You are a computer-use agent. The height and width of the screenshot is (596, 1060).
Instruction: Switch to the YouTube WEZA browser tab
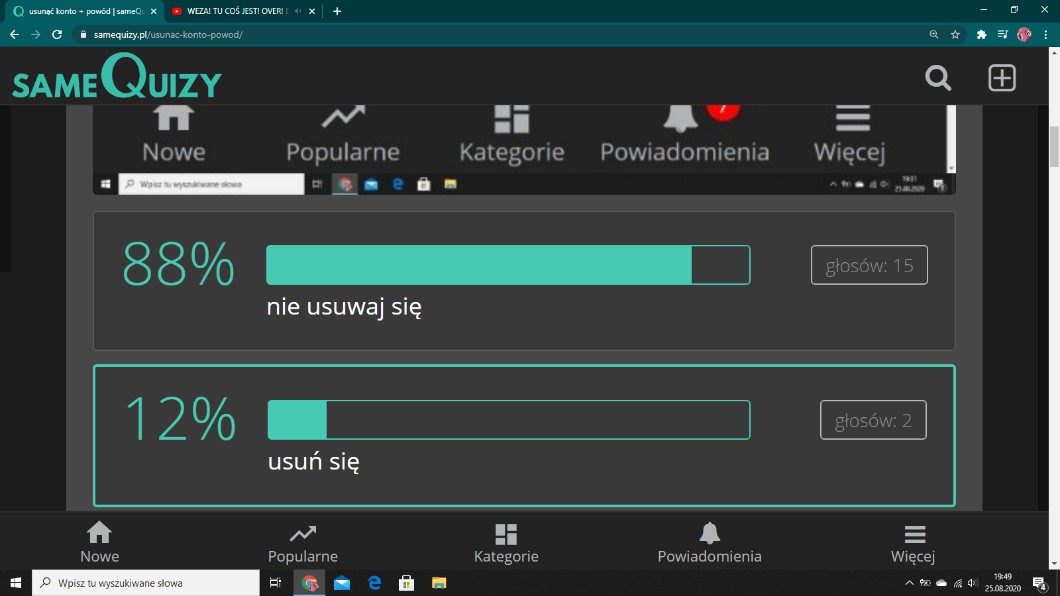(x=238, y=11)
